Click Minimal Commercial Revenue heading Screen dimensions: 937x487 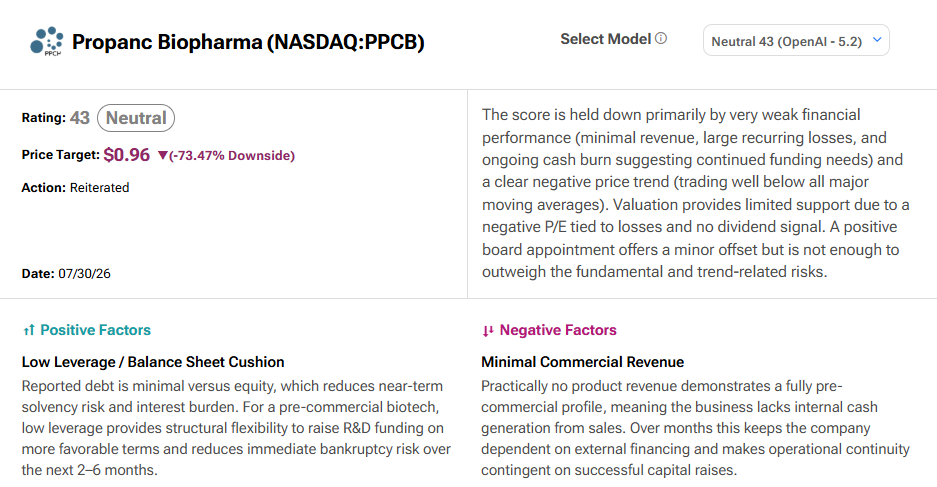click(x=583, y=362)
